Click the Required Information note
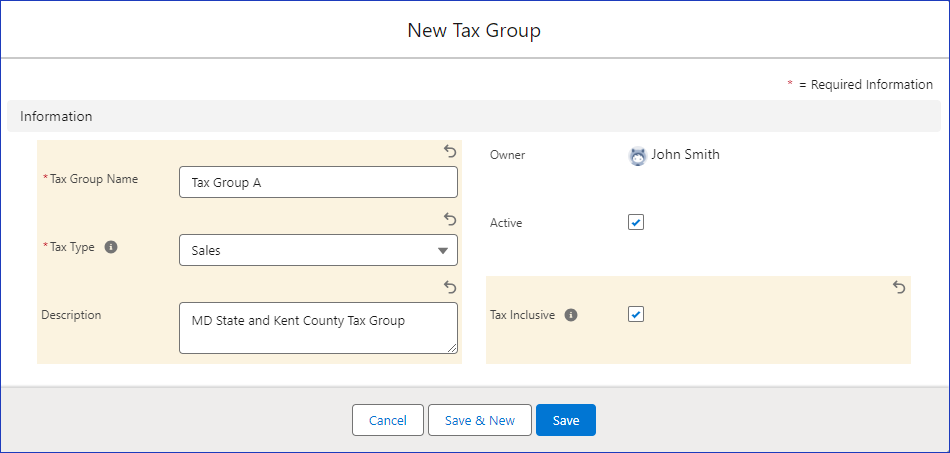Viewport: 950px width, 453px height. (860, 85)
